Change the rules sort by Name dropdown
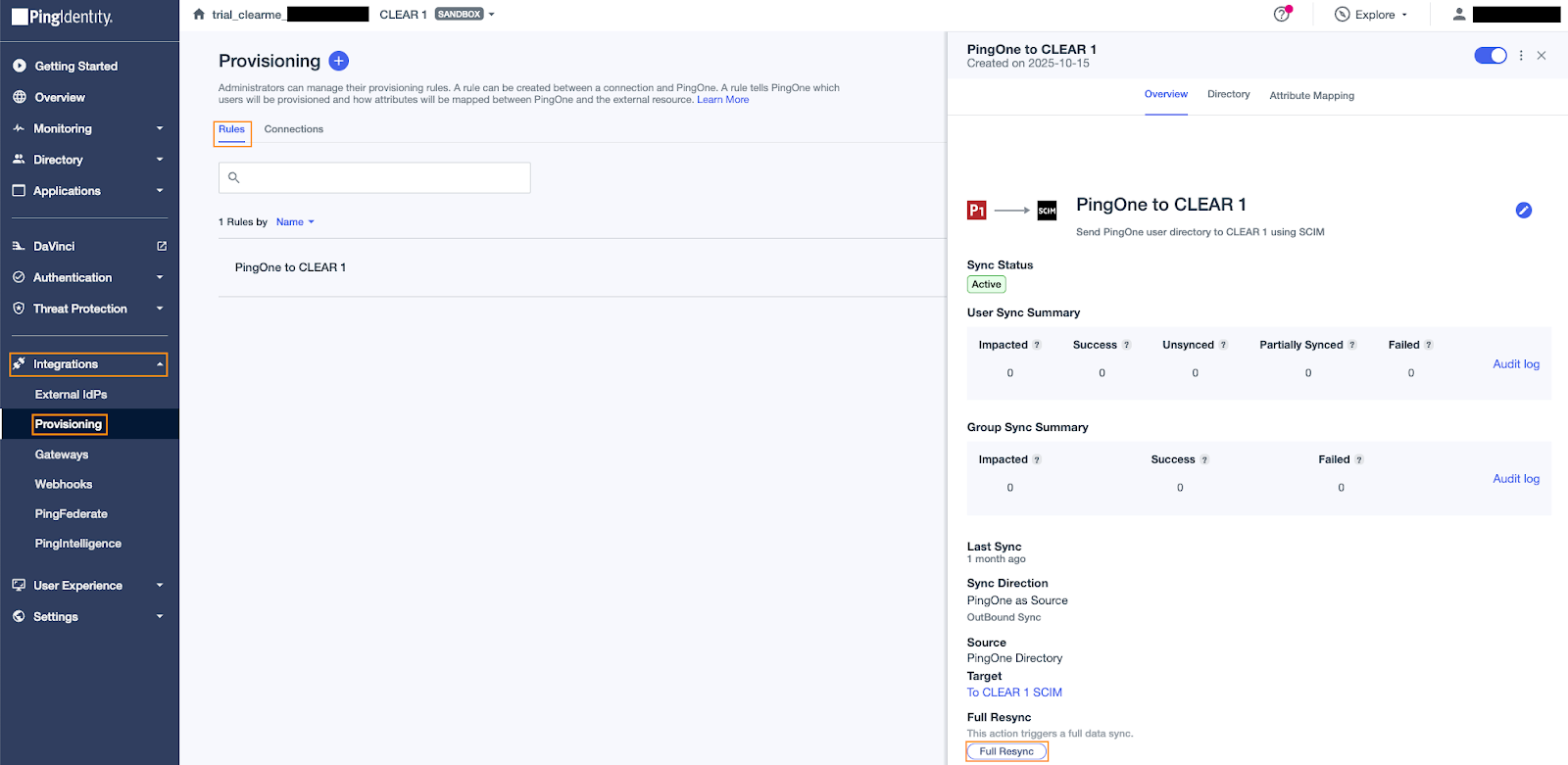Screen dimensions: 1568x765 pyautogui.click(x=295, y=222)
